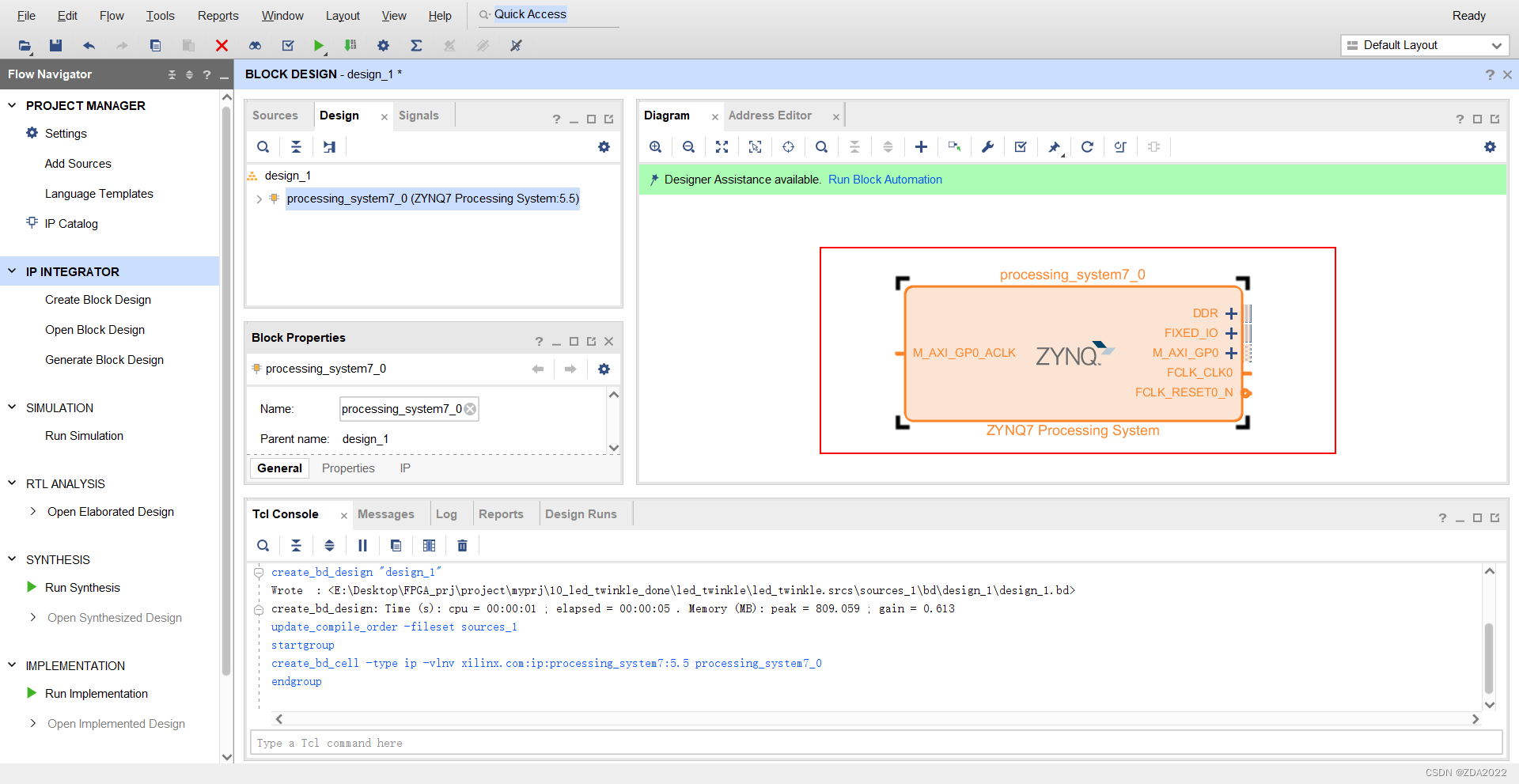The image size is (1519, 784).
Task: Select the ZYNQ processing_system7_0 block in diagram
Action: [1073, 354]
